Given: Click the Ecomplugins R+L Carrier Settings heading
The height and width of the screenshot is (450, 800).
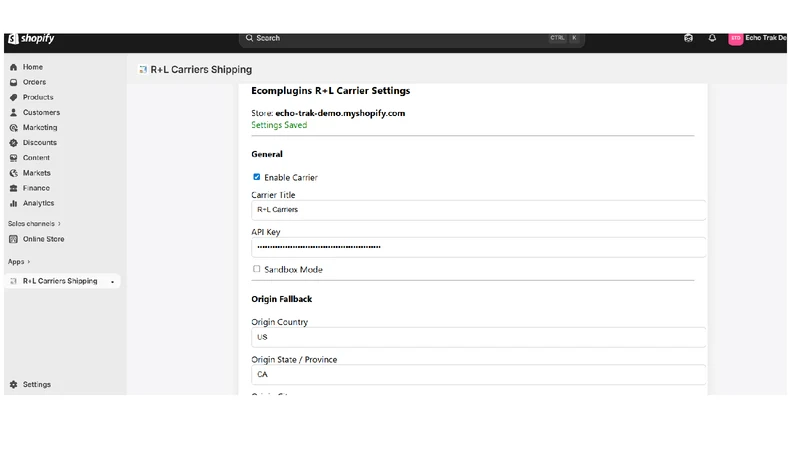Looking at the screenshot, I should tap(331, 91).
